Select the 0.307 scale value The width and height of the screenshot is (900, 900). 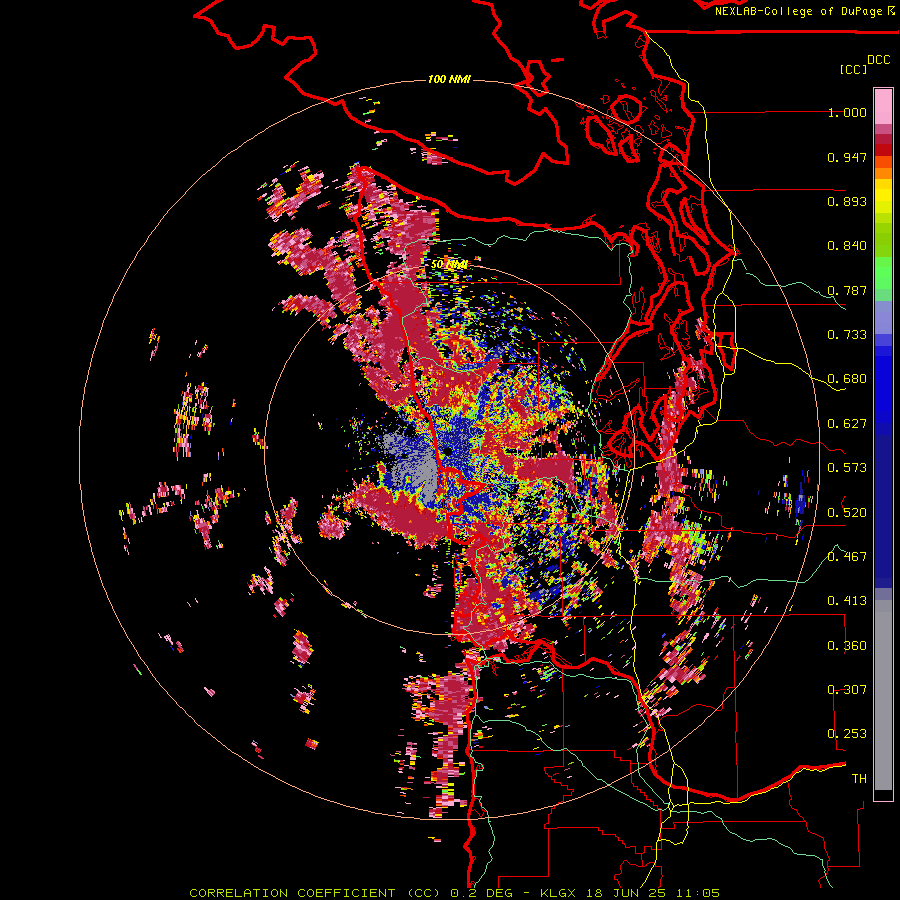point(847,689)
